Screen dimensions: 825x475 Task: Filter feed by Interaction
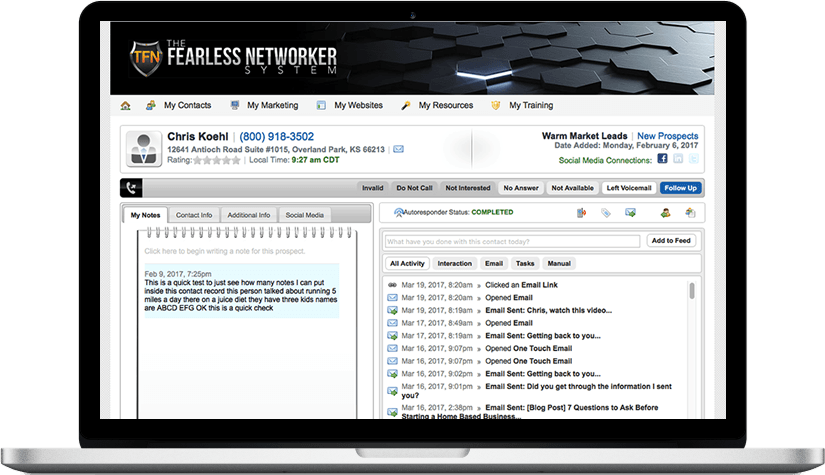[455, 264]
